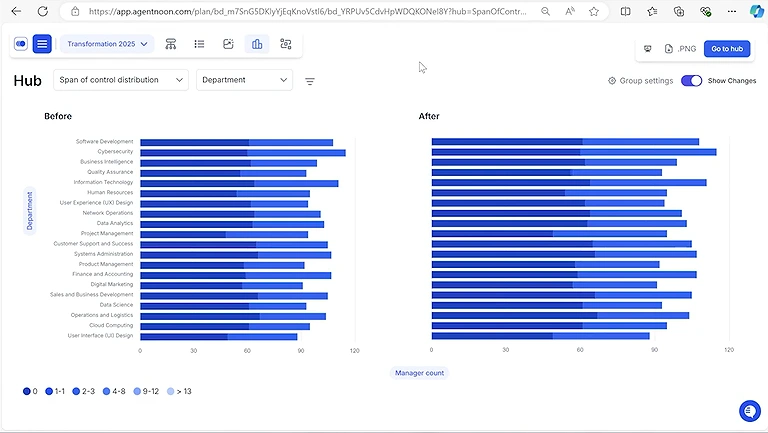Click User Experience (UX) Design label

coord(96,203)
